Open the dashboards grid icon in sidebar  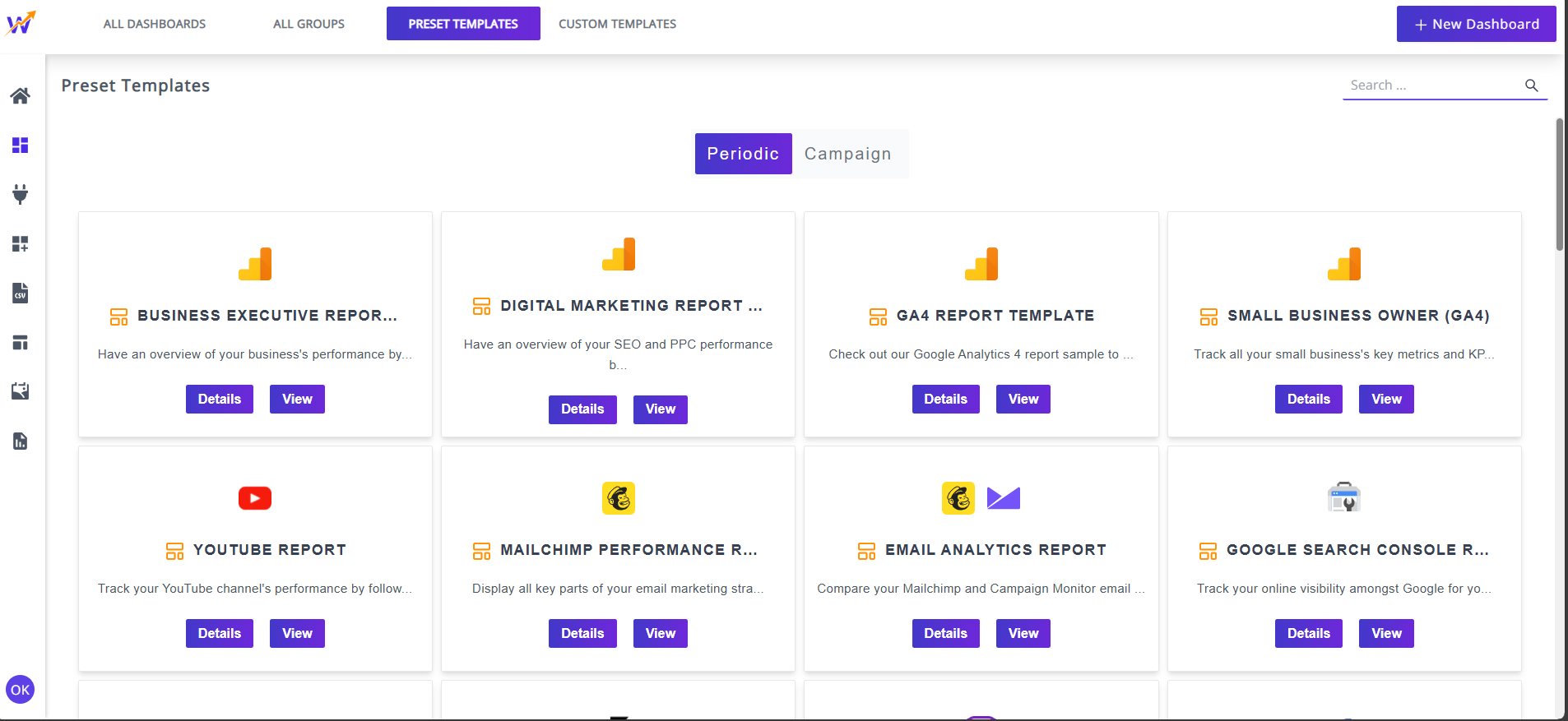21,146
